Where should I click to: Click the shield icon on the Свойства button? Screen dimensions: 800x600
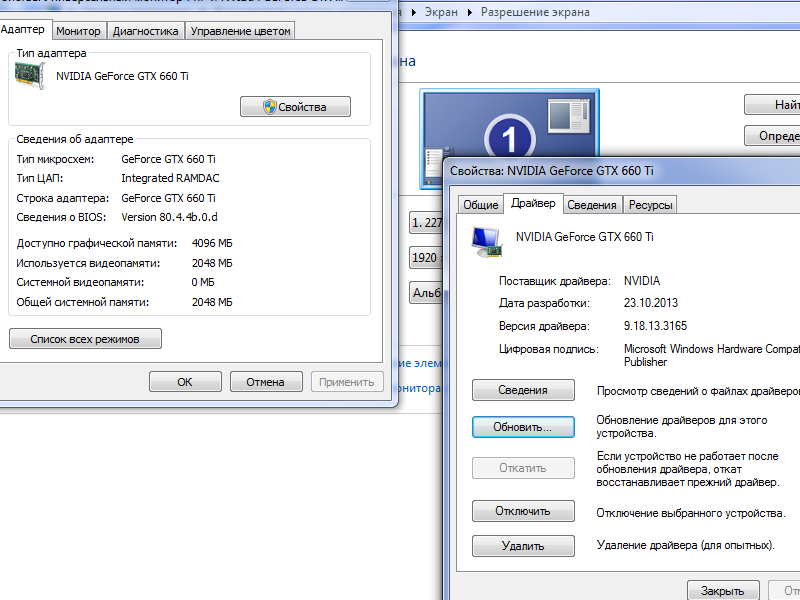click(269, 107)
